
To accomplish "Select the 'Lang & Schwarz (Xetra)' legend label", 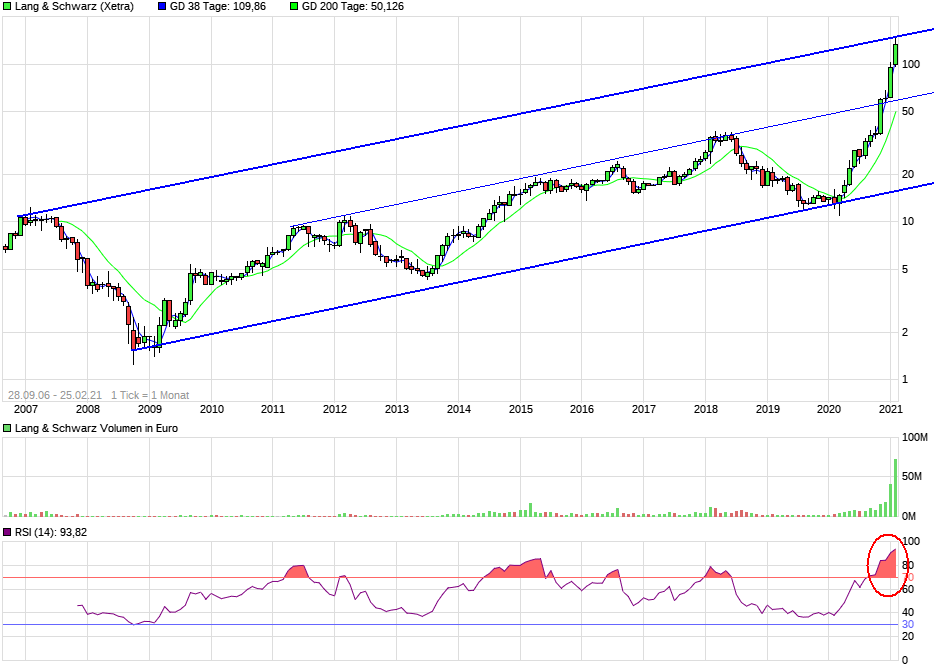I will (x=74, y=7).
